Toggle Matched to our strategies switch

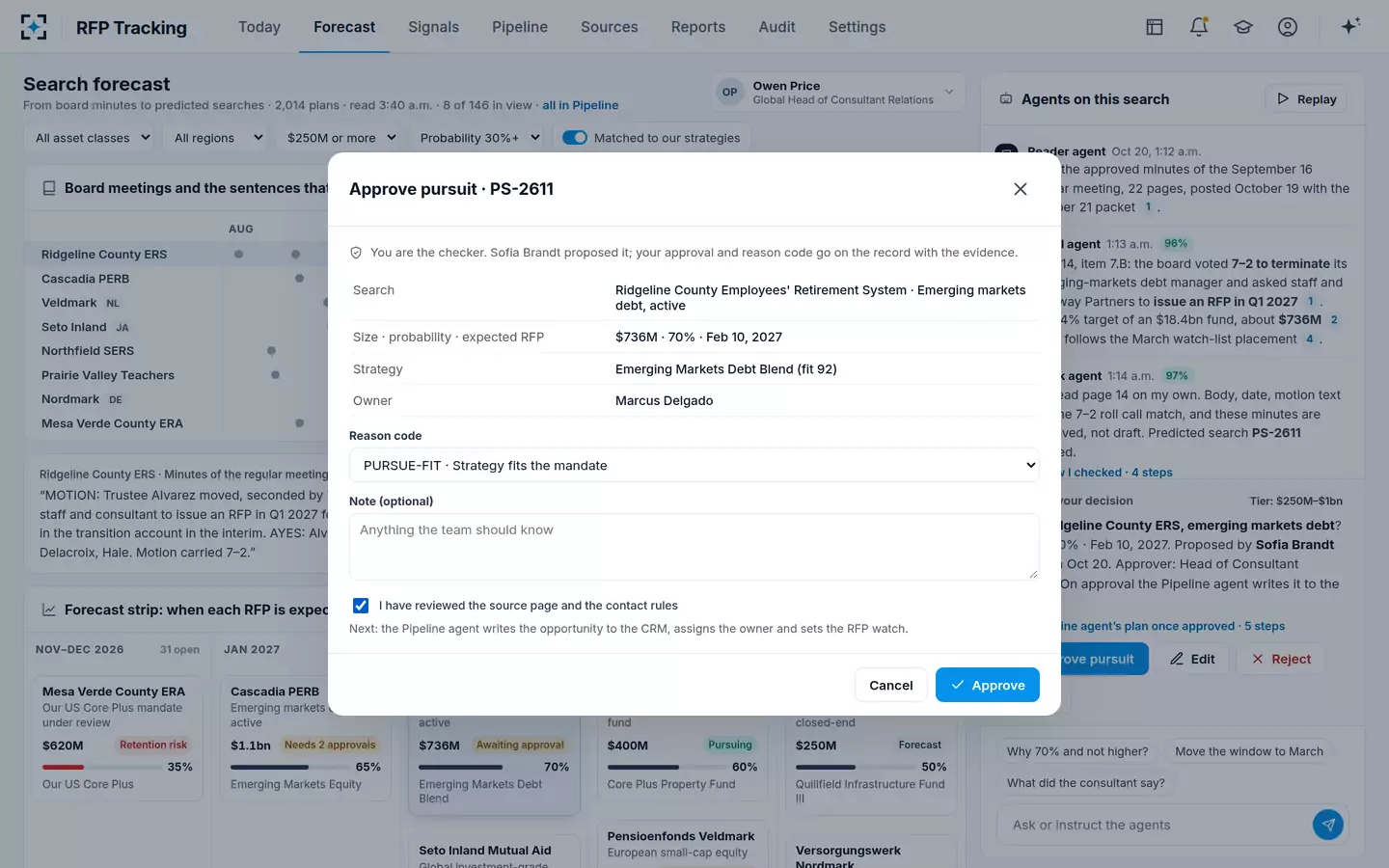[x=575, y=138]
